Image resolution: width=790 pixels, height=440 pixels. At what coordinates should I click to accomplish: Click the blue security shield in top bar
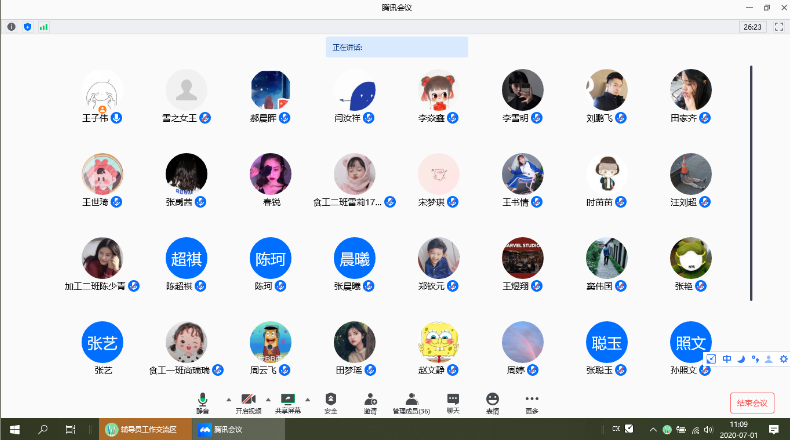27,27
